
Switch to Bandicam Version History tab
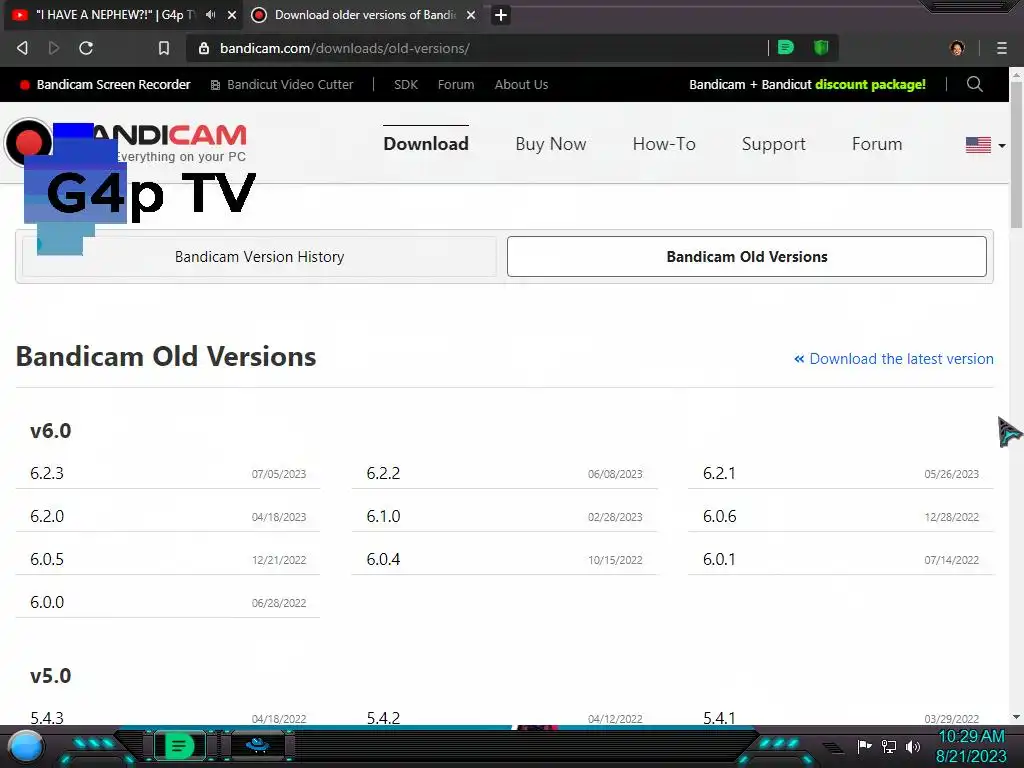tap(259, 257)
